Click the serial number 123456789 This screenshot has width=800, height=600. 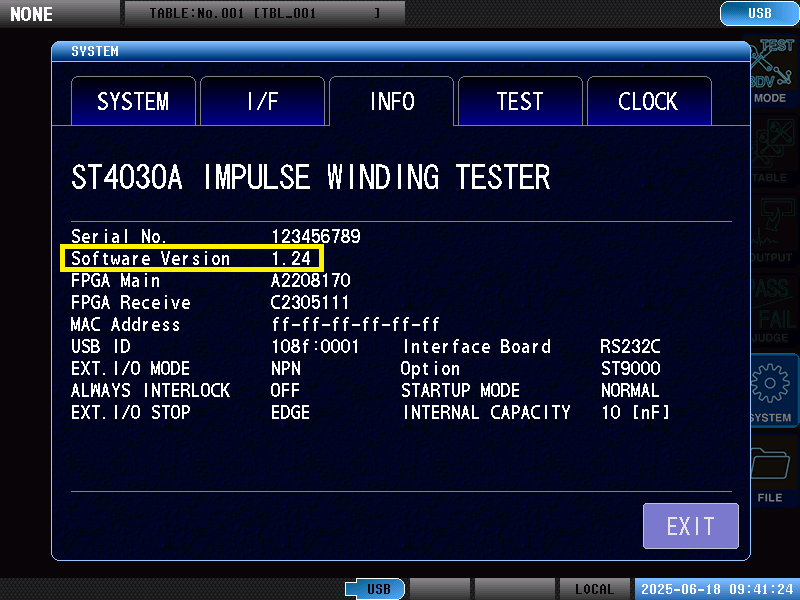click(x=316, y=236)
